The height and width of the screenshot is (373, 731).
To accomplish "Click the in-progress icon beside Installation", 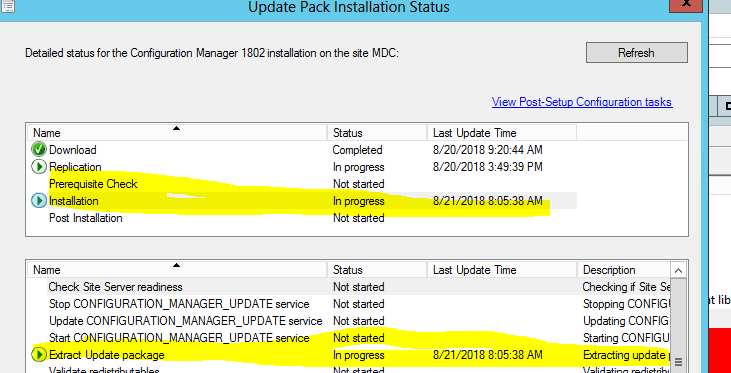I will pos(39,201).
